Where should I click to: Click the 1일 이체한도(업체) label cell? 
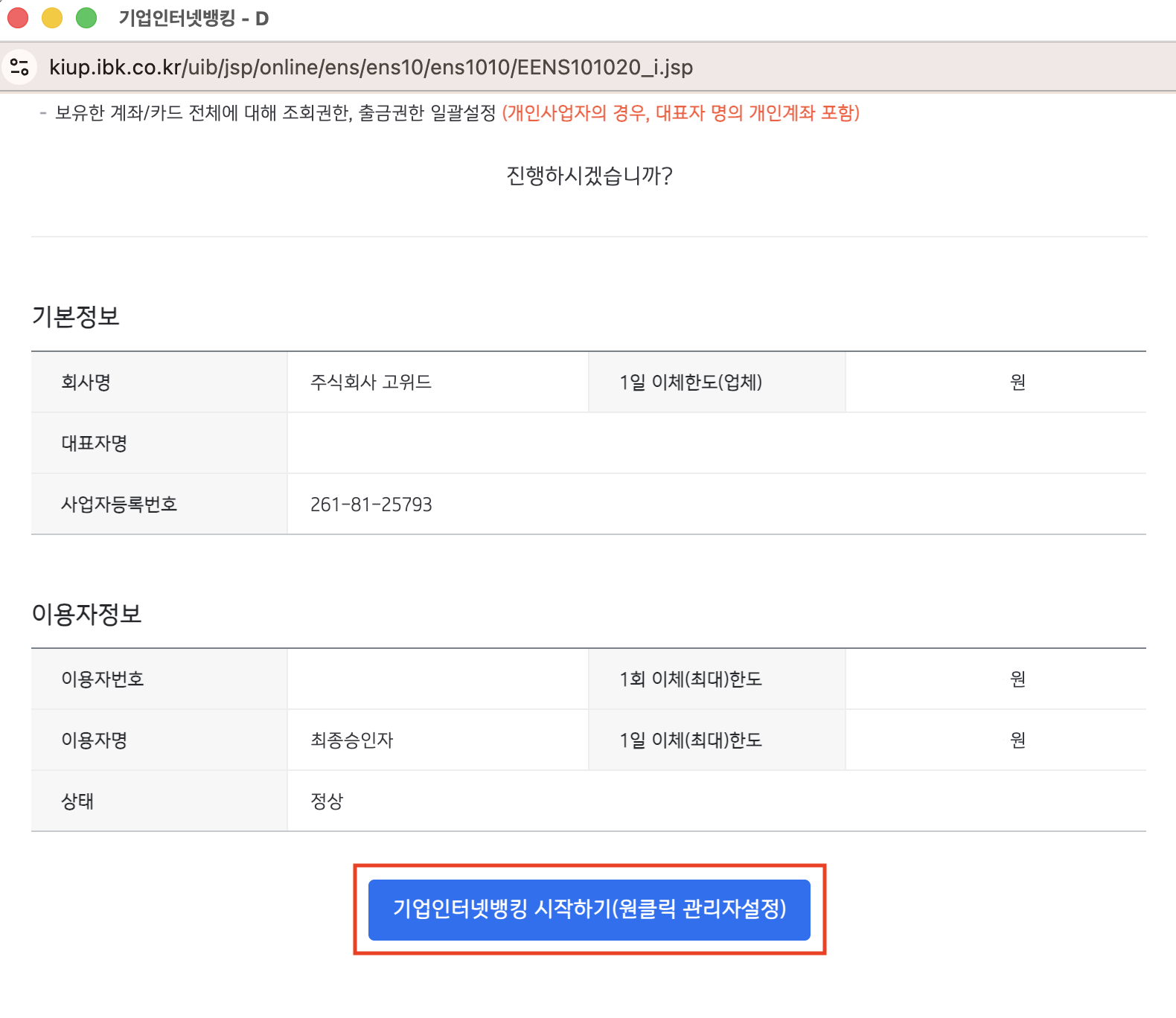[691, 382]
